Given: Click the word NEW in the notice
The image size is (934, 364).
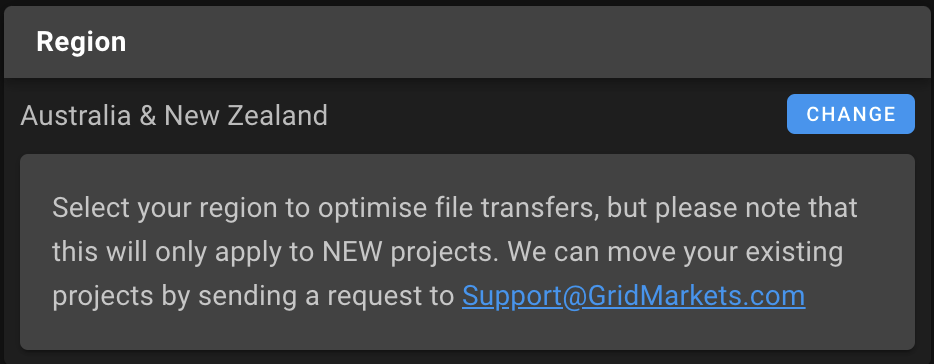Looking at the screenshot, I should tap(352, 253).
